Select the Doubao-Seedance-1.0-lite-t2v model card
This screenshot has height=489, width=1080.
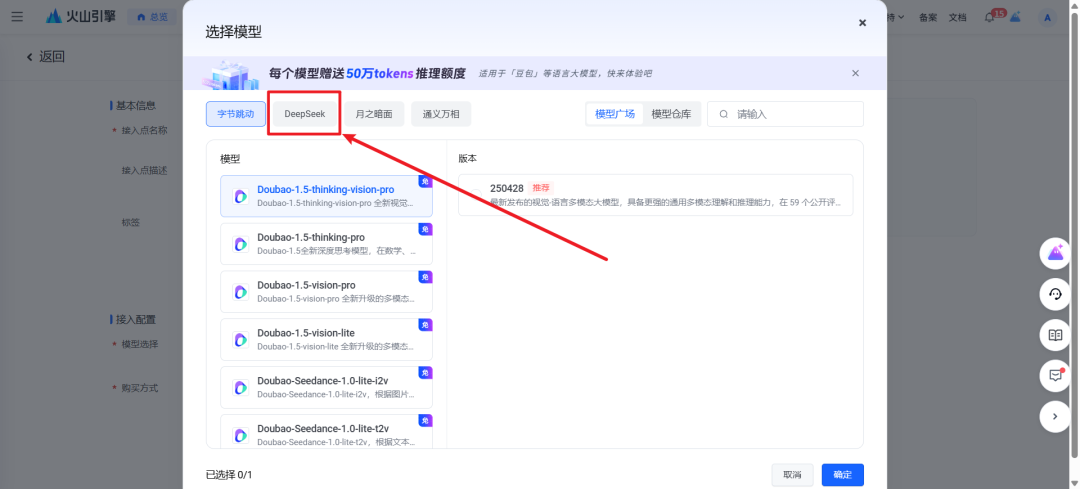click(326, 431)
